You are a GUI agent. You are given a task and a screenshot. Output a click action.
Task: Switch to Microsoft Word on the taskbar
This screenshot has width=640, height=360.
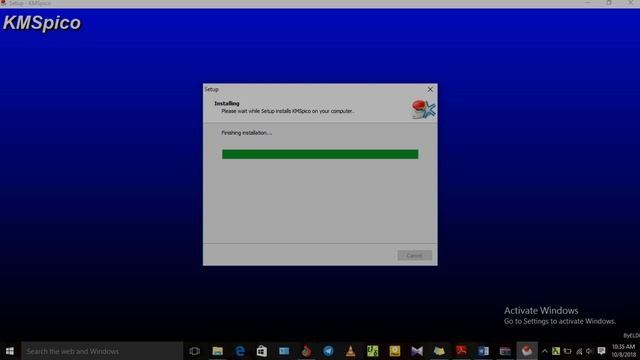coord(483,351)
